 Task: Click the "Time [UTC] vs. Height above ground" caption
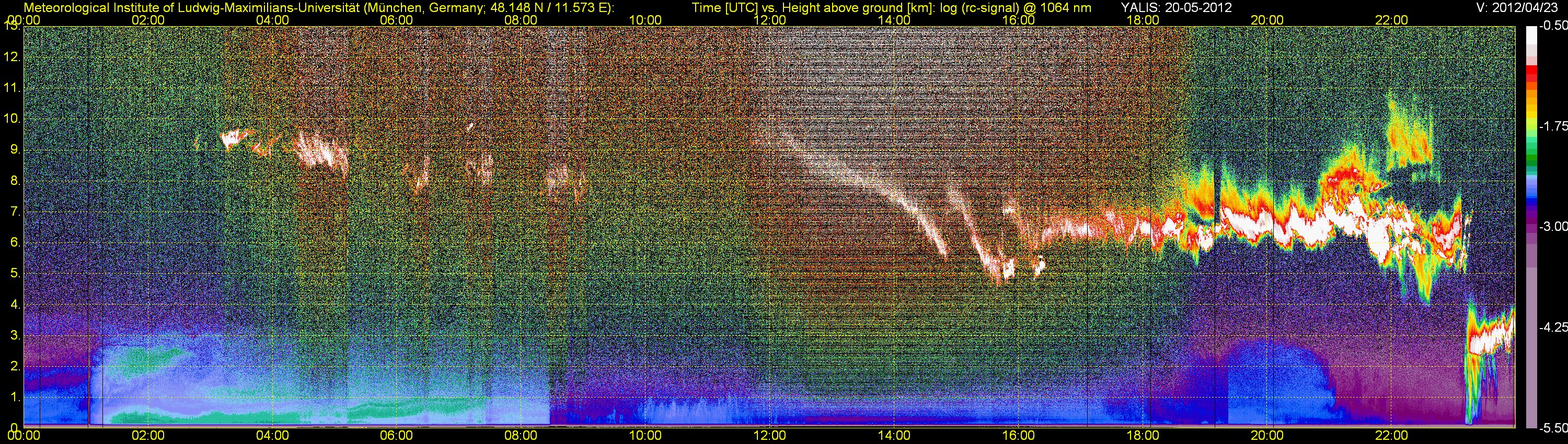tap(892, 8)
